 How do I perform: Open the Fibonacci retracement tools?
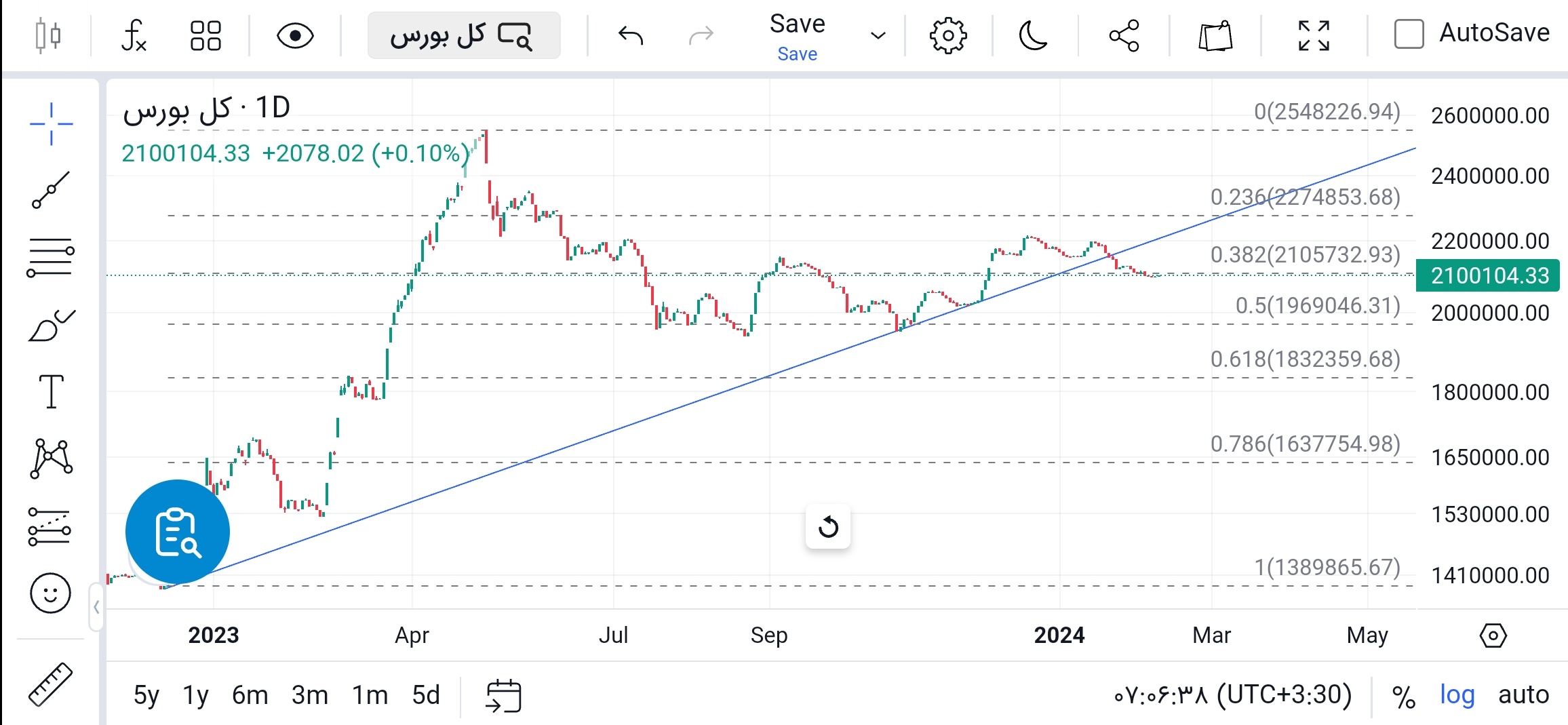[x=51, y=258]
